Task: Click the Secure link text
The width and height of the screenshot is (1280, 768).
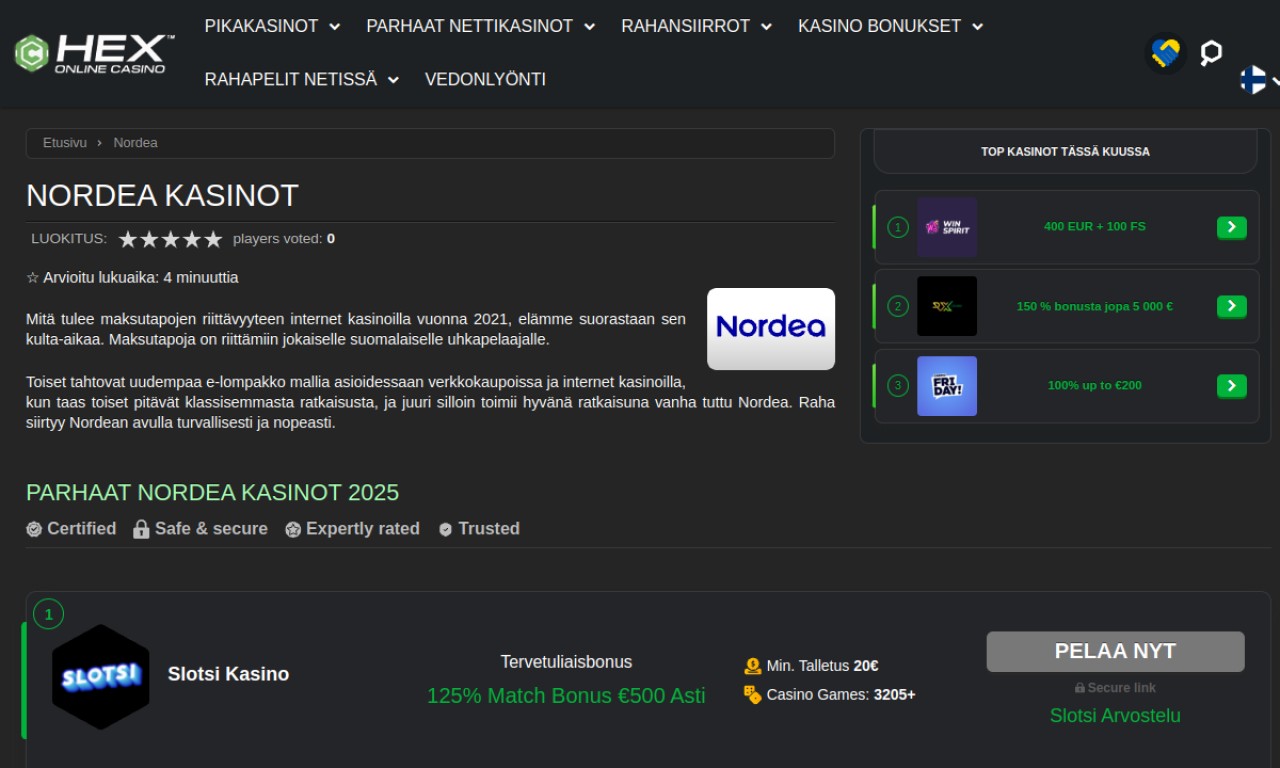Action: pos(1122,688)
